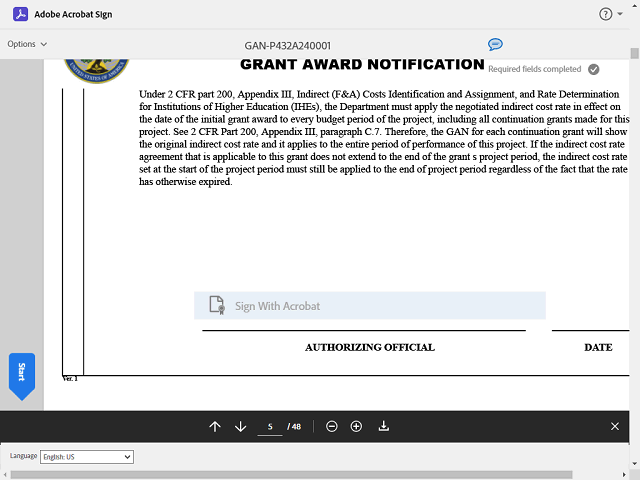Click the GAN-P432A240001 document title
The image size is (640, 480).
tap(287, 46)
